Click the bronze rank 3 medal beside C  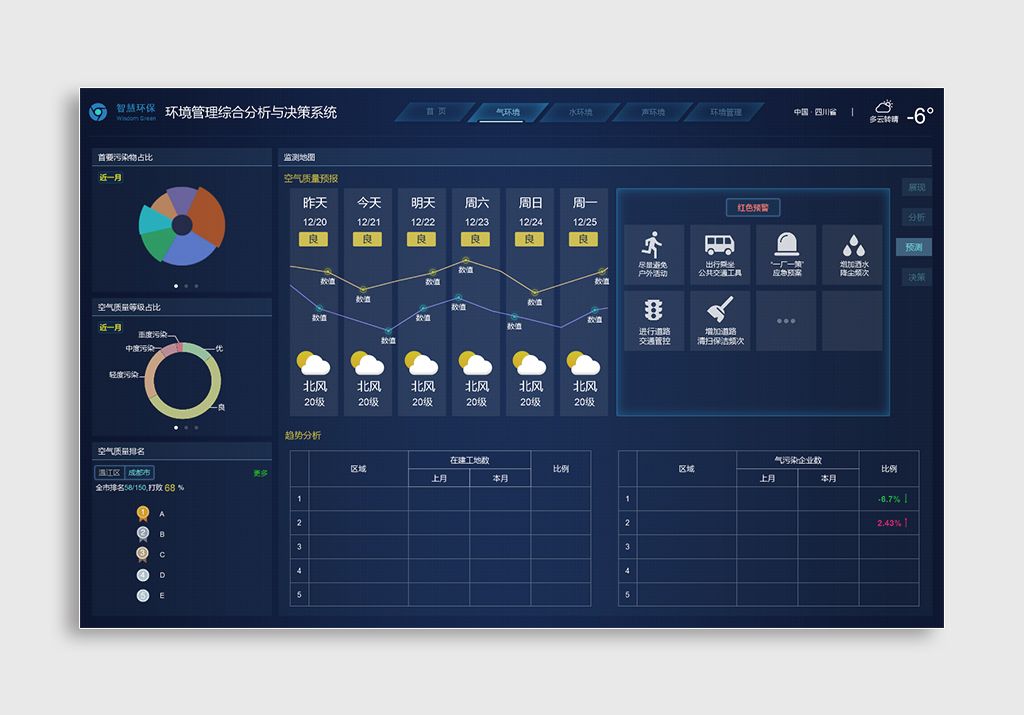(x=143, y=554)
